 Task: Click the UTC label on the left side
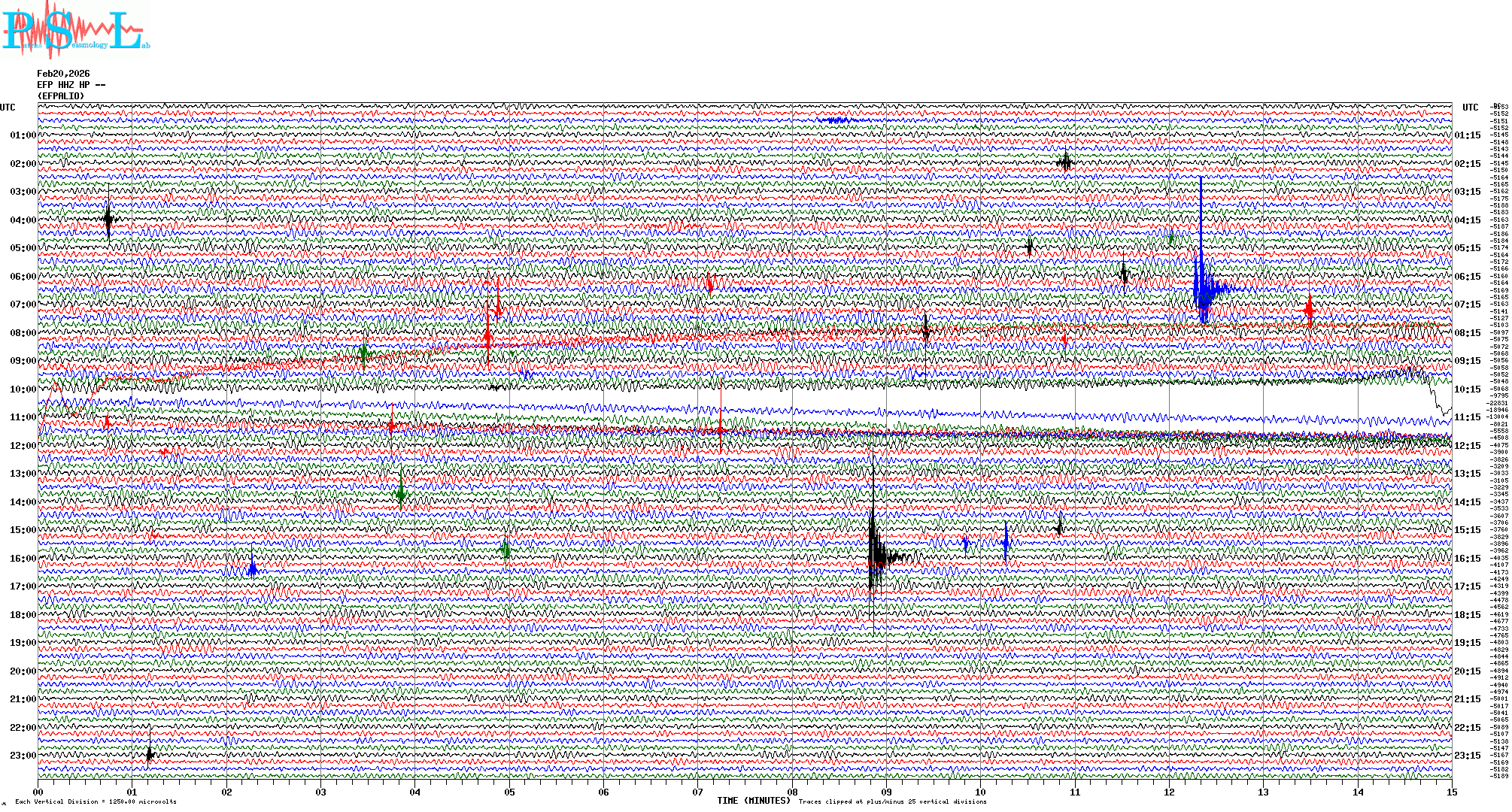[x=8, y=108]
